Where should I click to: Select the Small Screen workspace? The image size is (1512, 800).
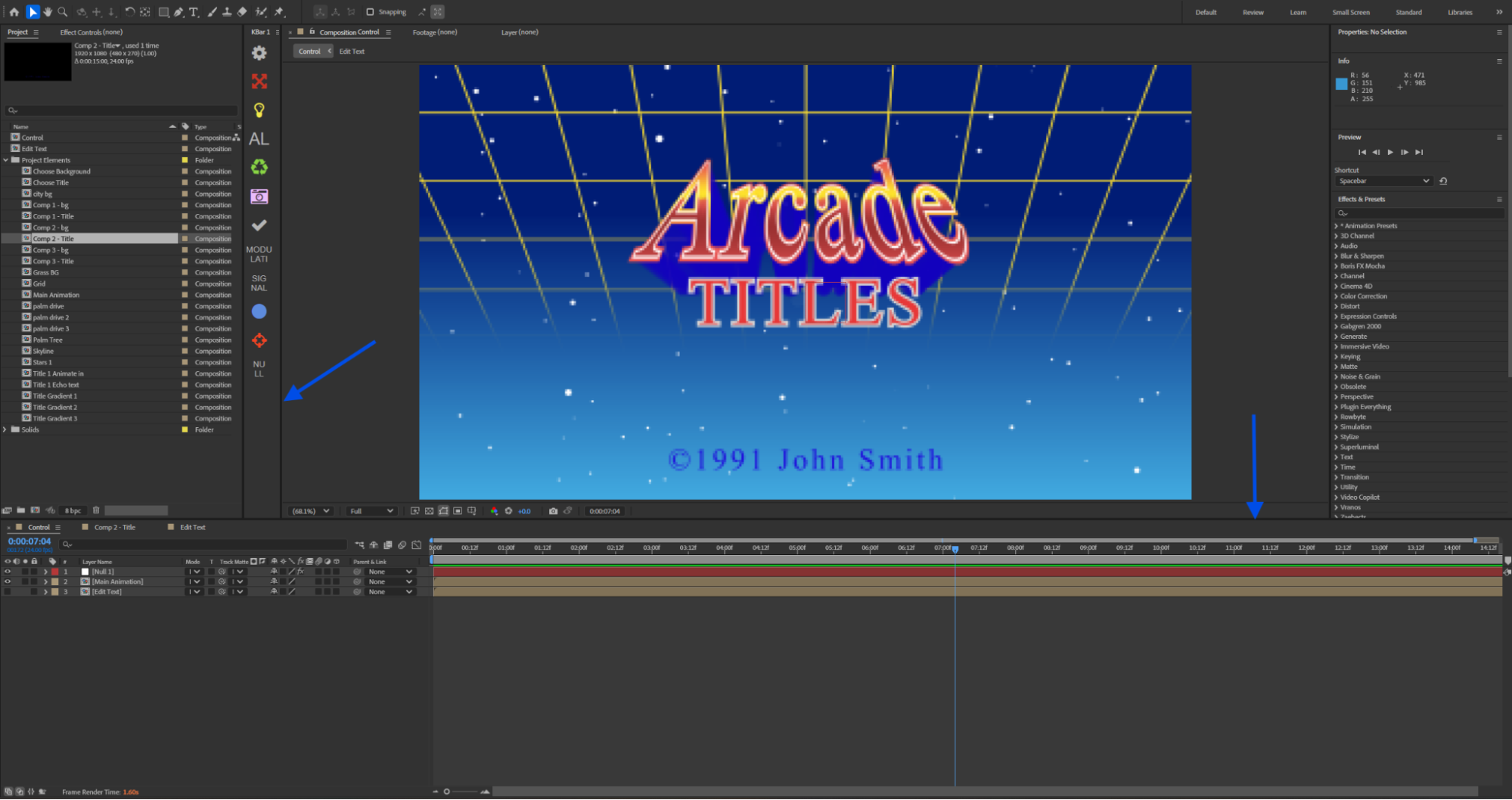(1351, 12)
